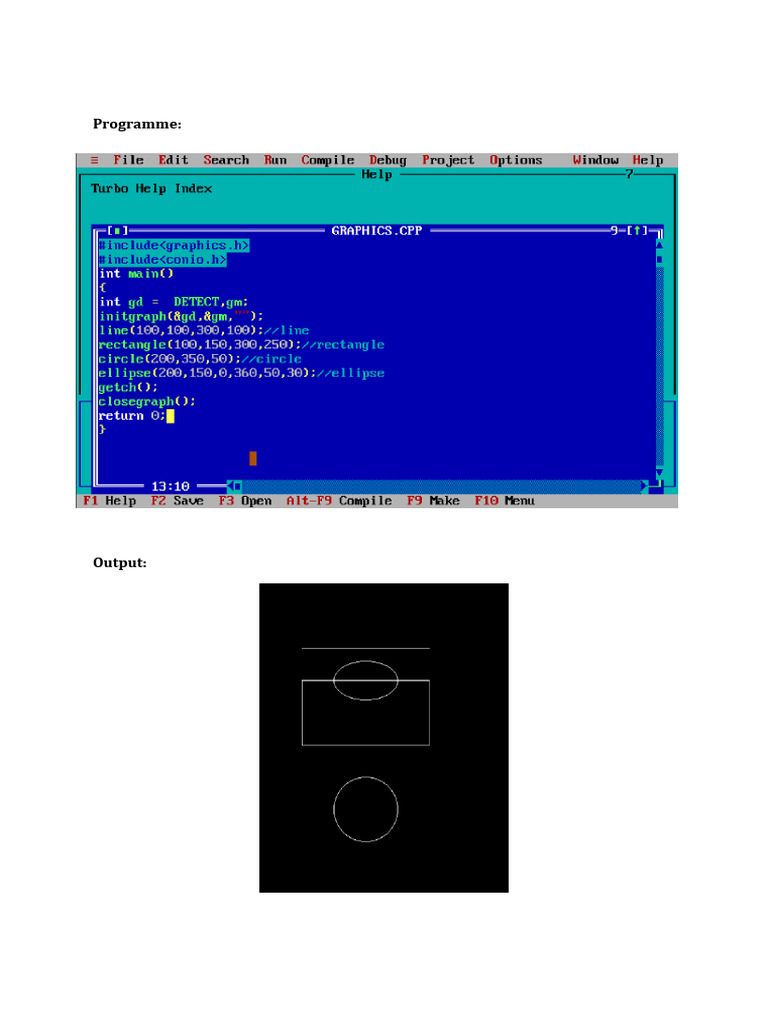Click F9 Make in status bar
768x1024 pixels.
[433, 501]
